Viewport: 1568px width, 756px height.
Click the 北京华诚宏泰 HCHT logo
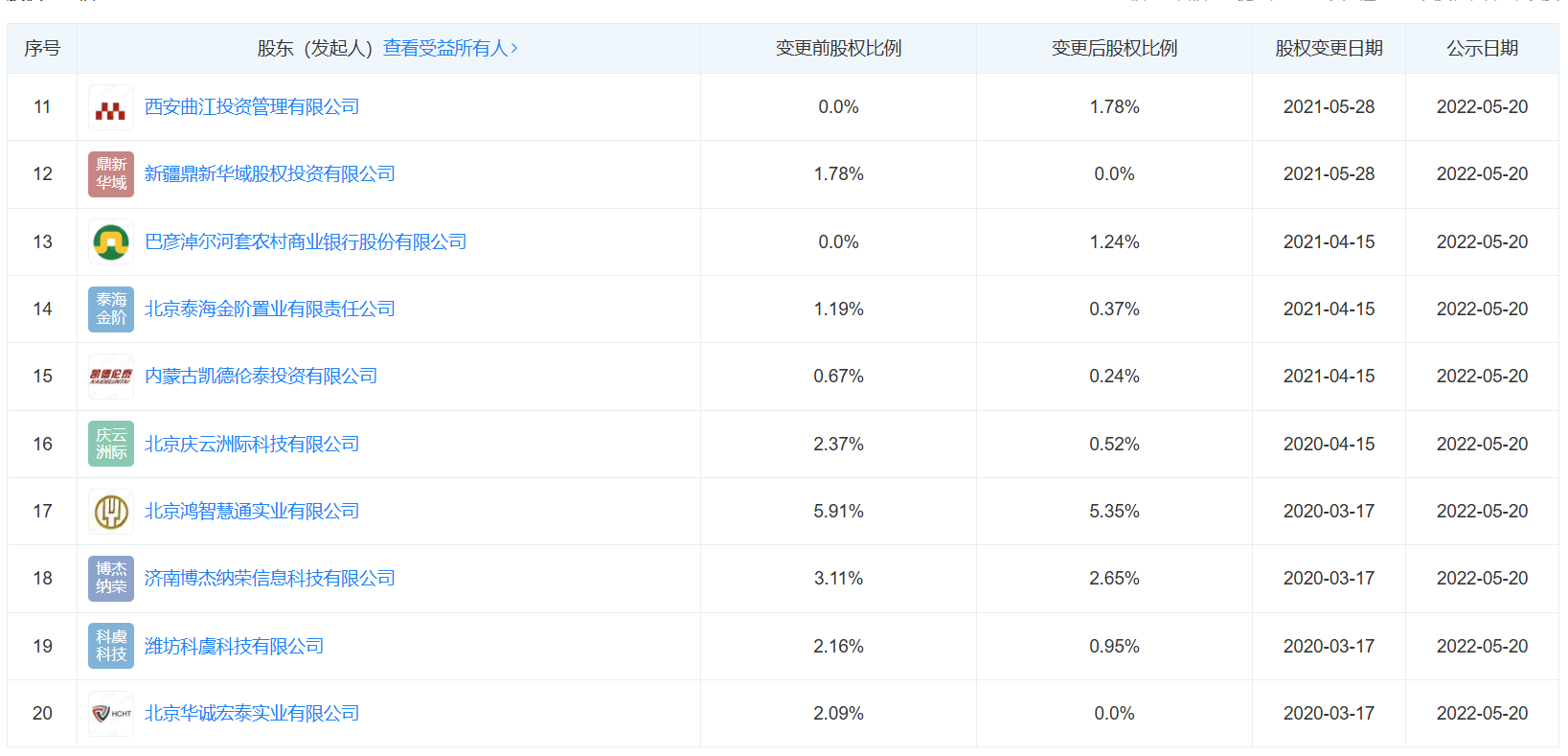click(111, 714)
